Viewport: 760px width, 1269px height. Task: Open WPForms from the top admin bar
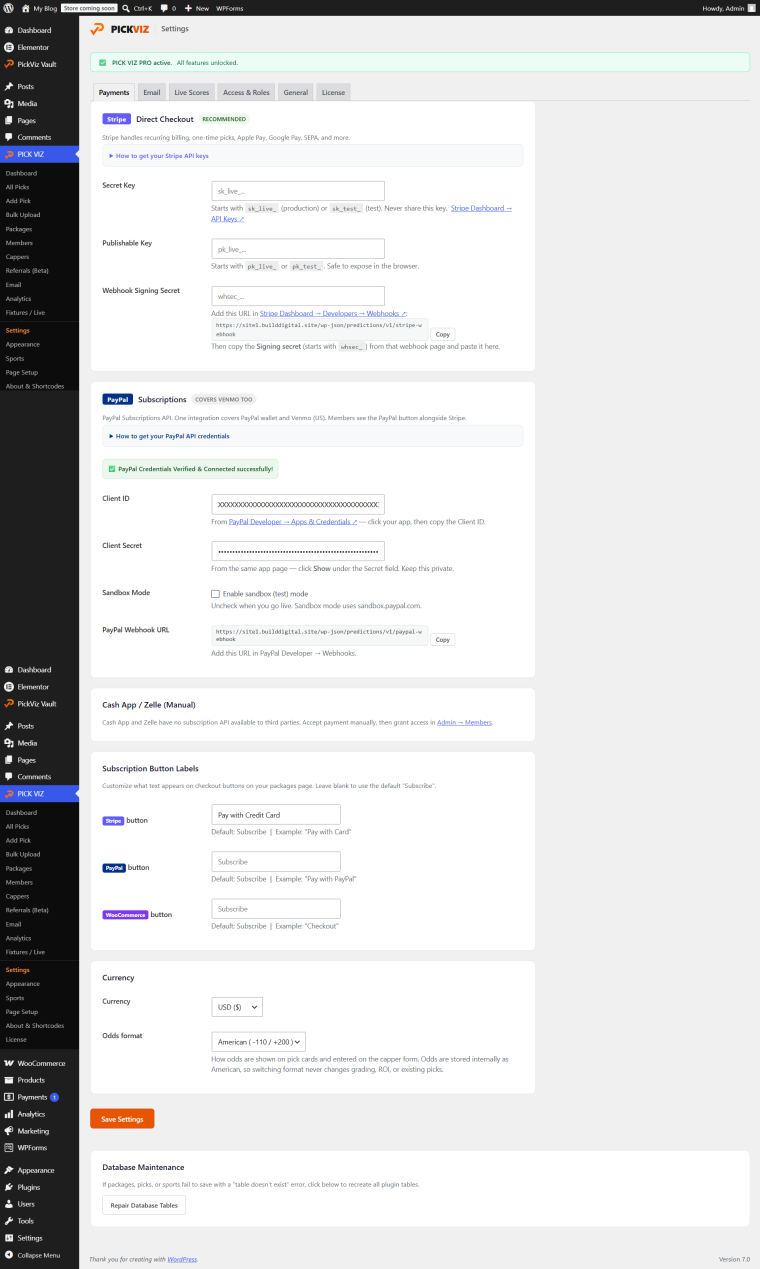coord(230,7)
